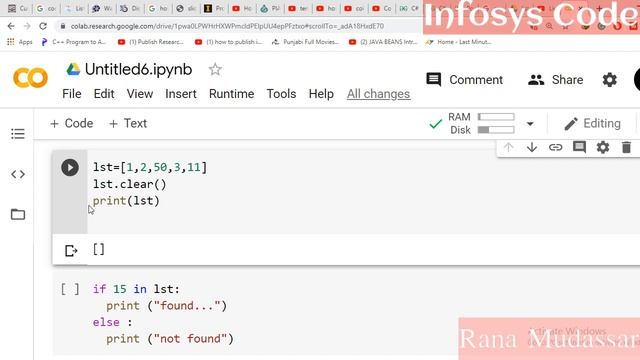Add a new Text cell
The image size is (640, 360).
pos(128,123)
